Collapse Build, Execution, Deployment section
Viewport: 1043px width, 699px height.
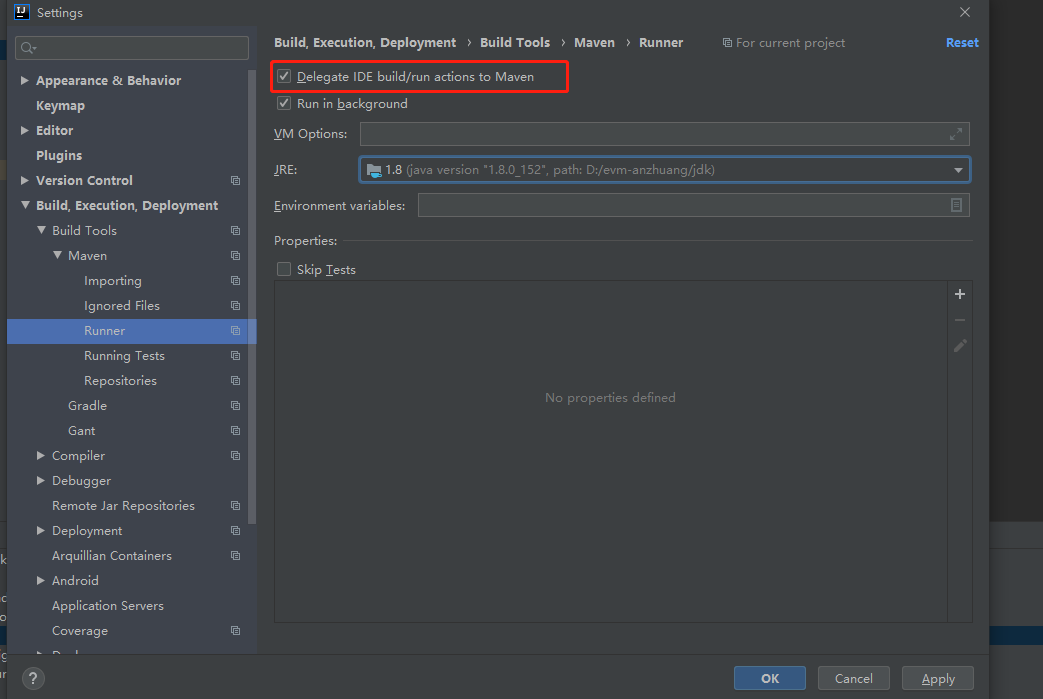coord(25,206)
